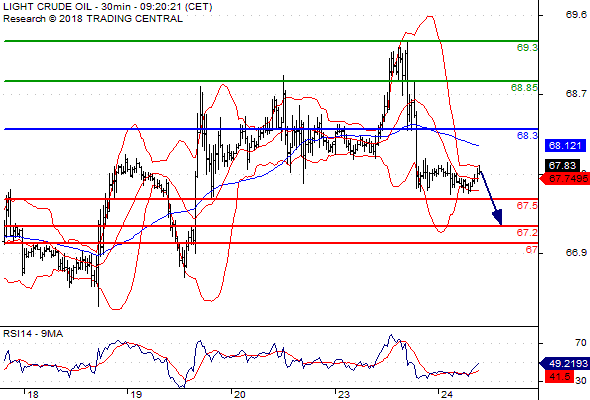590x400 pixels.
Task: Click the blue downward arrow head
Action: [498, 217]
